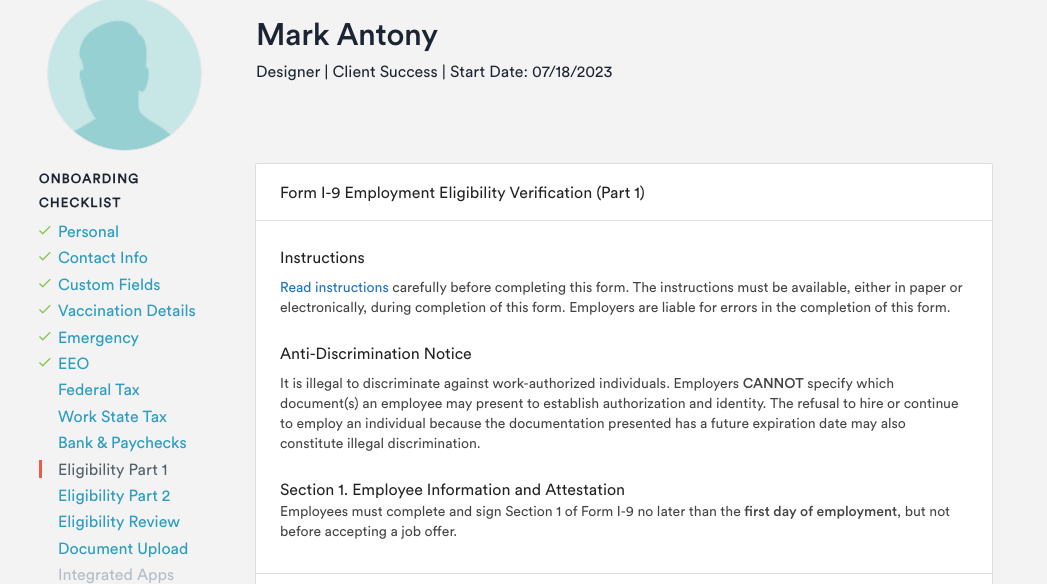The image size is (1047, 584).
Task: Open the Eligibility Review step
Action: (119, 522)
